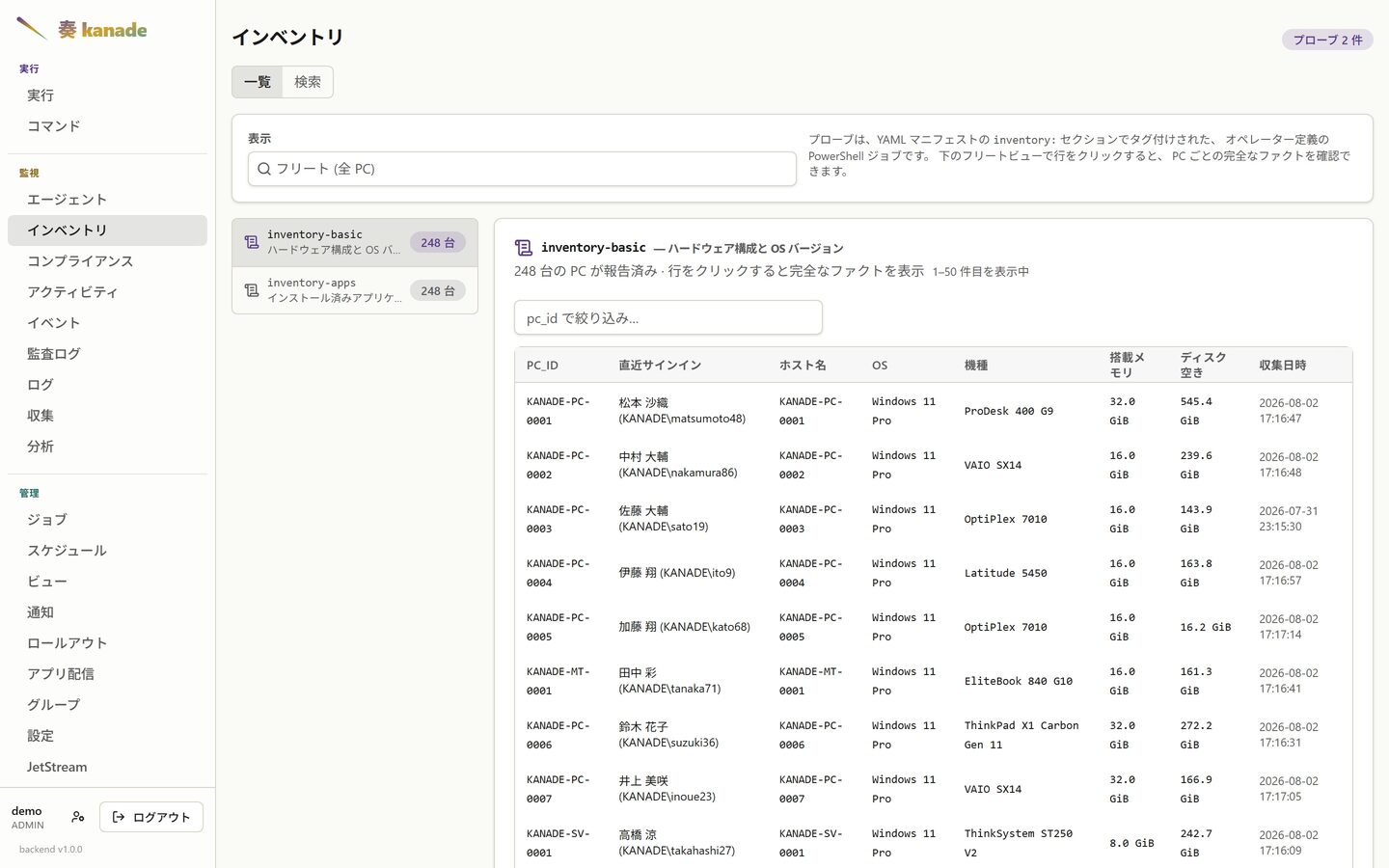Click the inventory-basic probe script icon in list

pos(252,242)
